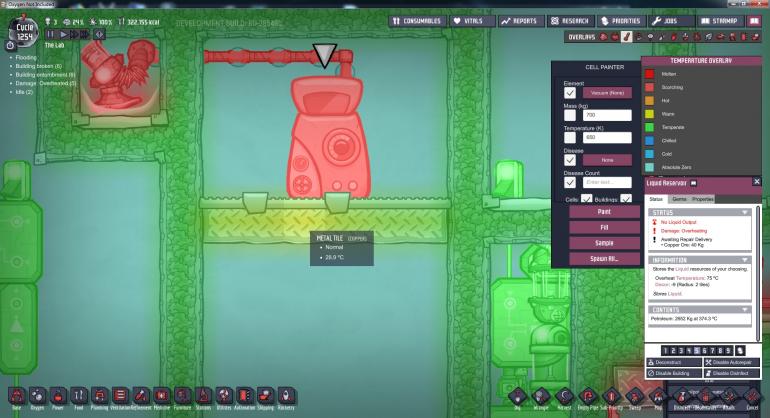Toggle the Element checkbox in Cell Painter
The image size is (770, 418).
click(x=570, y=93)
